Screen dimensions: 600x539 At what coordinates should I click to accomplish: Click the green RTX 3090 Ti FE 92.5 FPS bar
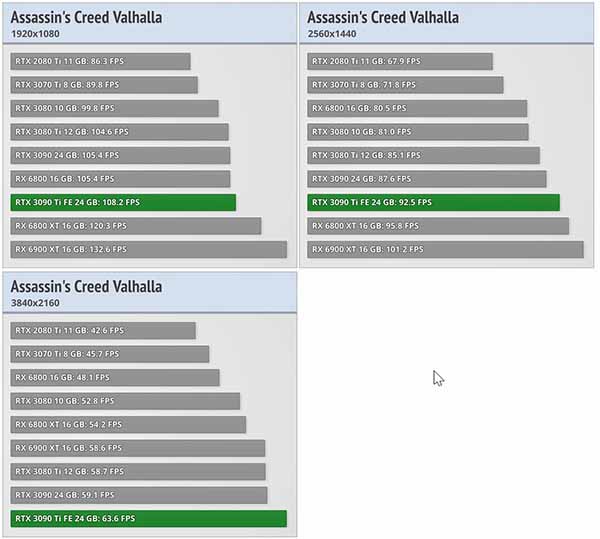click(x=434, y=202)
